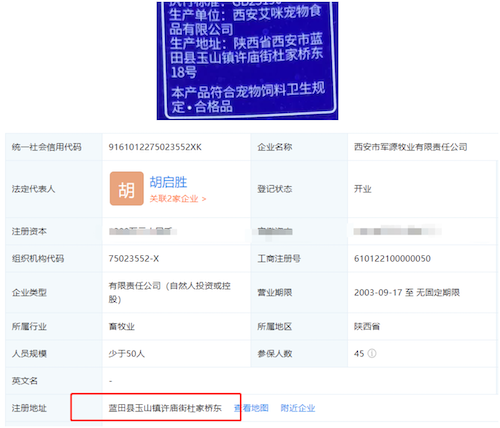
Task: Click the 所属地区 label cell
Action: 299,326
